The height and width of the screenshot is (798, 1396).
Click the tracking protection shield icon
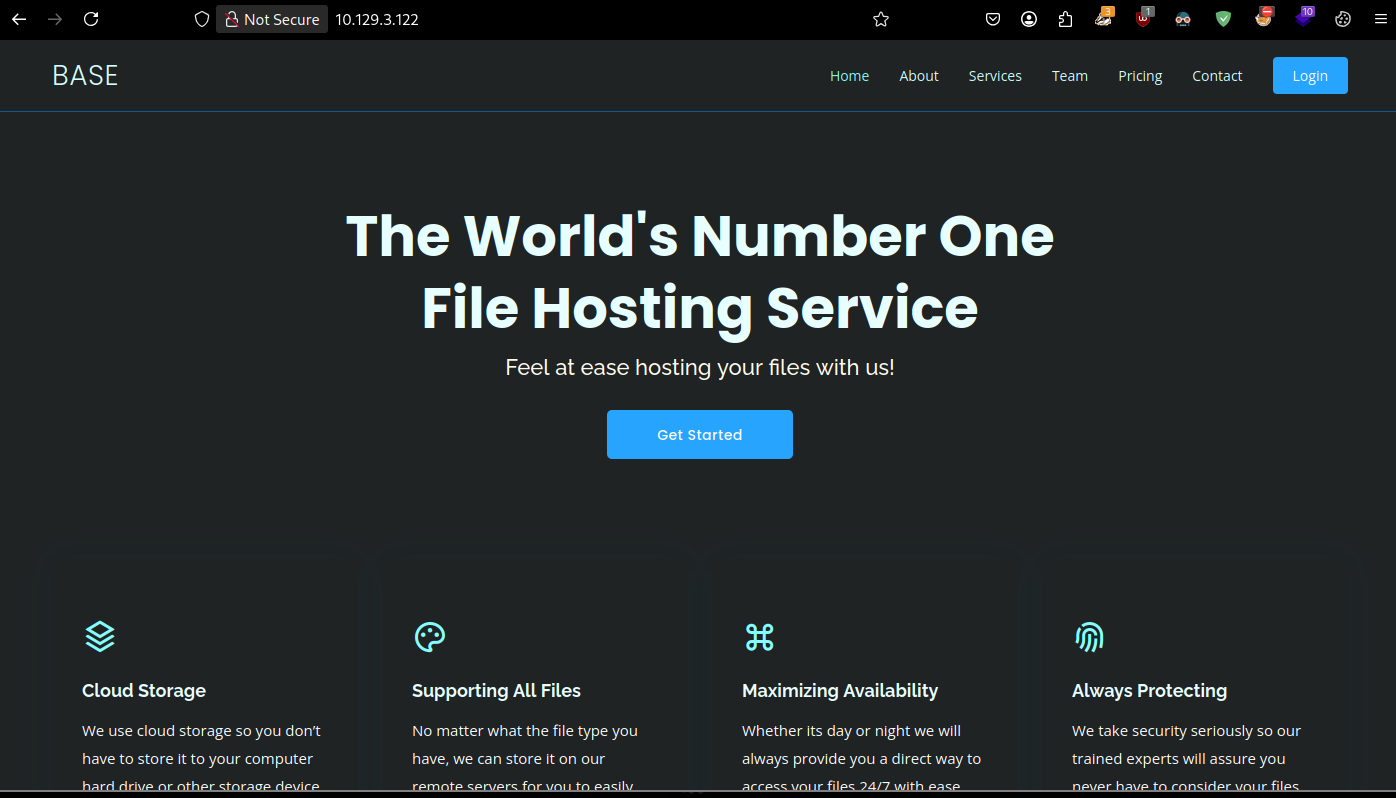202,19
